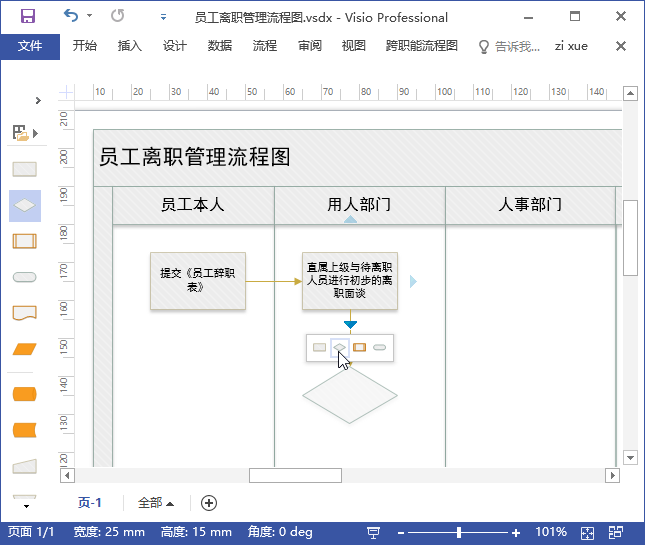Select the Subprocess shape in stencil

tap(25, 241)
